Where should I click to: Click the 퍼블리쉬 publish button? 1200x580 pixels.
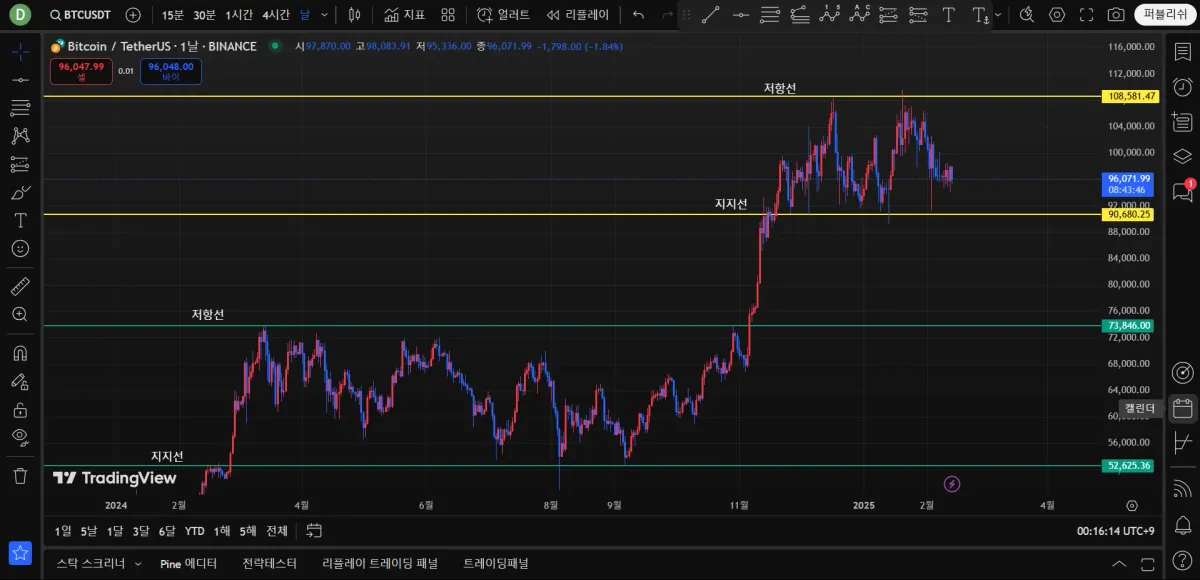1165,15
